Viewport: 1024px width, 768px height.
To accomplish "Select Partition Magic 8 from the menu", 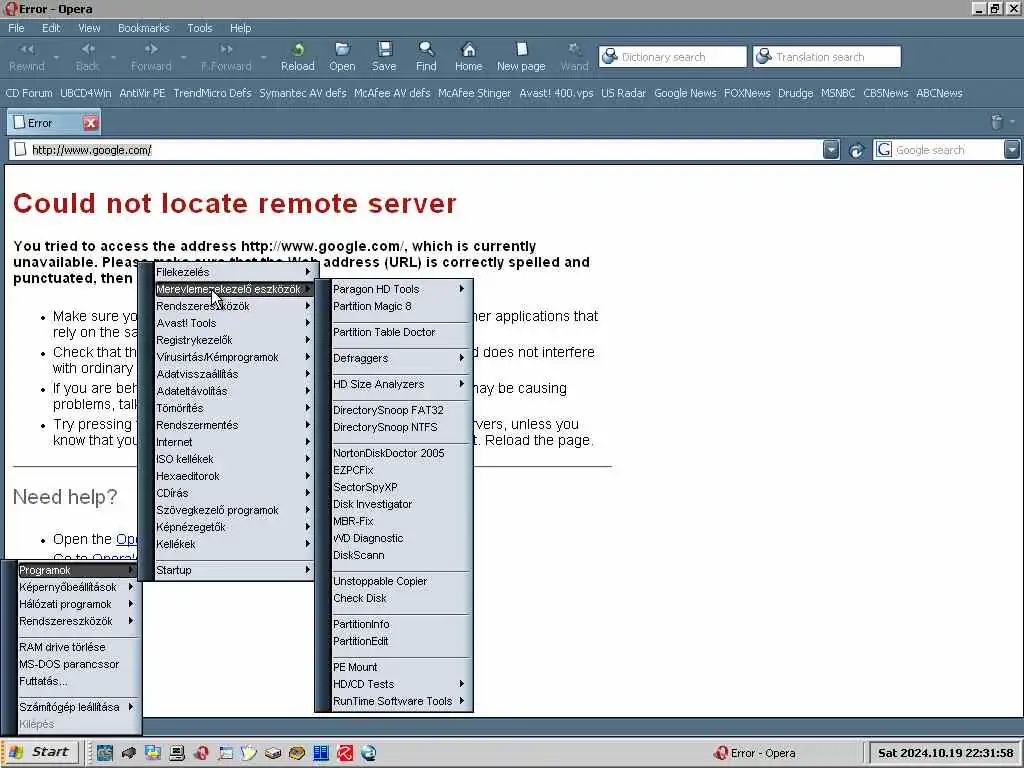I will 401,306.
